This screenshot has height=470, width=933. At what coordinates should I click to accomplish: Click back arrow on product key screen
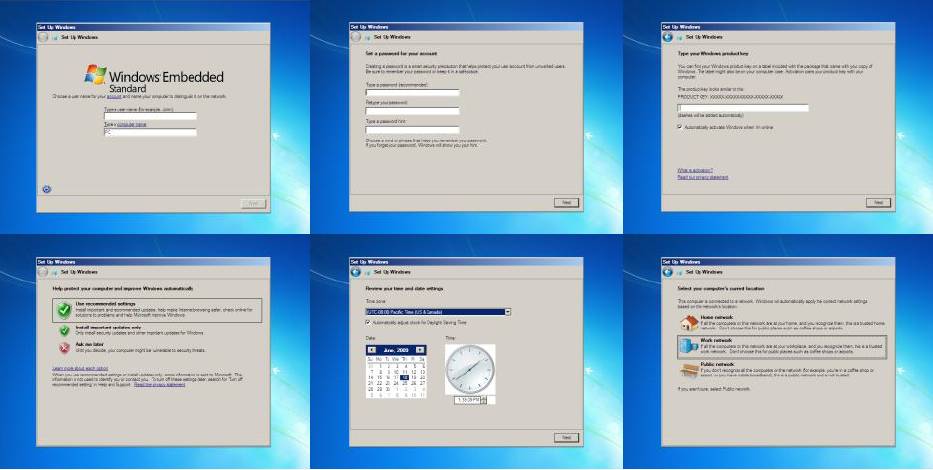(668, 37)
